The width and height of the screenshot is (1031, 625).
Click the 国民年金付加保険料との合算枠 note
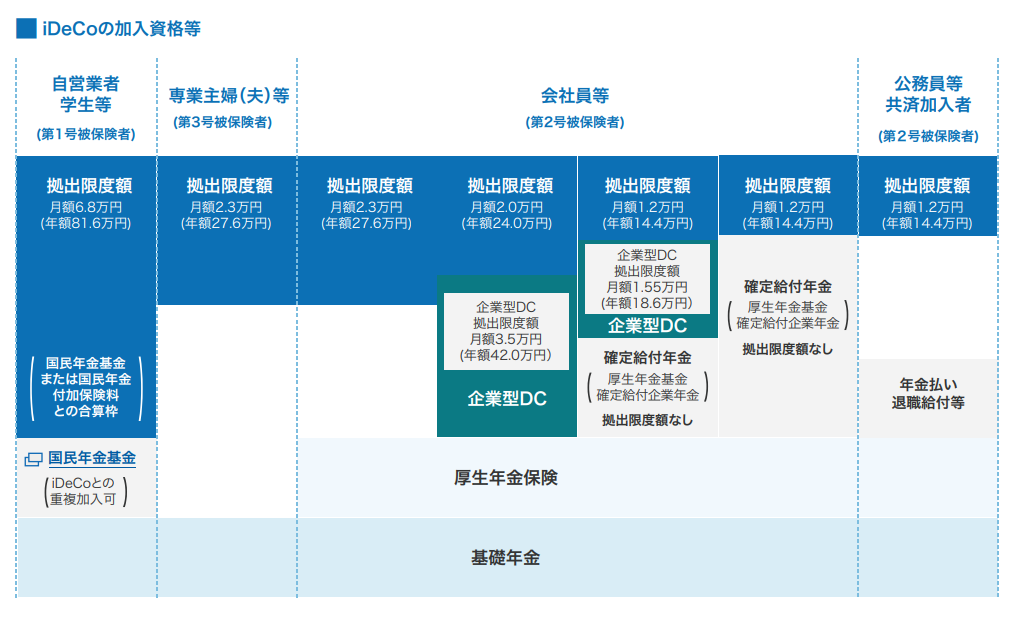(86, 388)
